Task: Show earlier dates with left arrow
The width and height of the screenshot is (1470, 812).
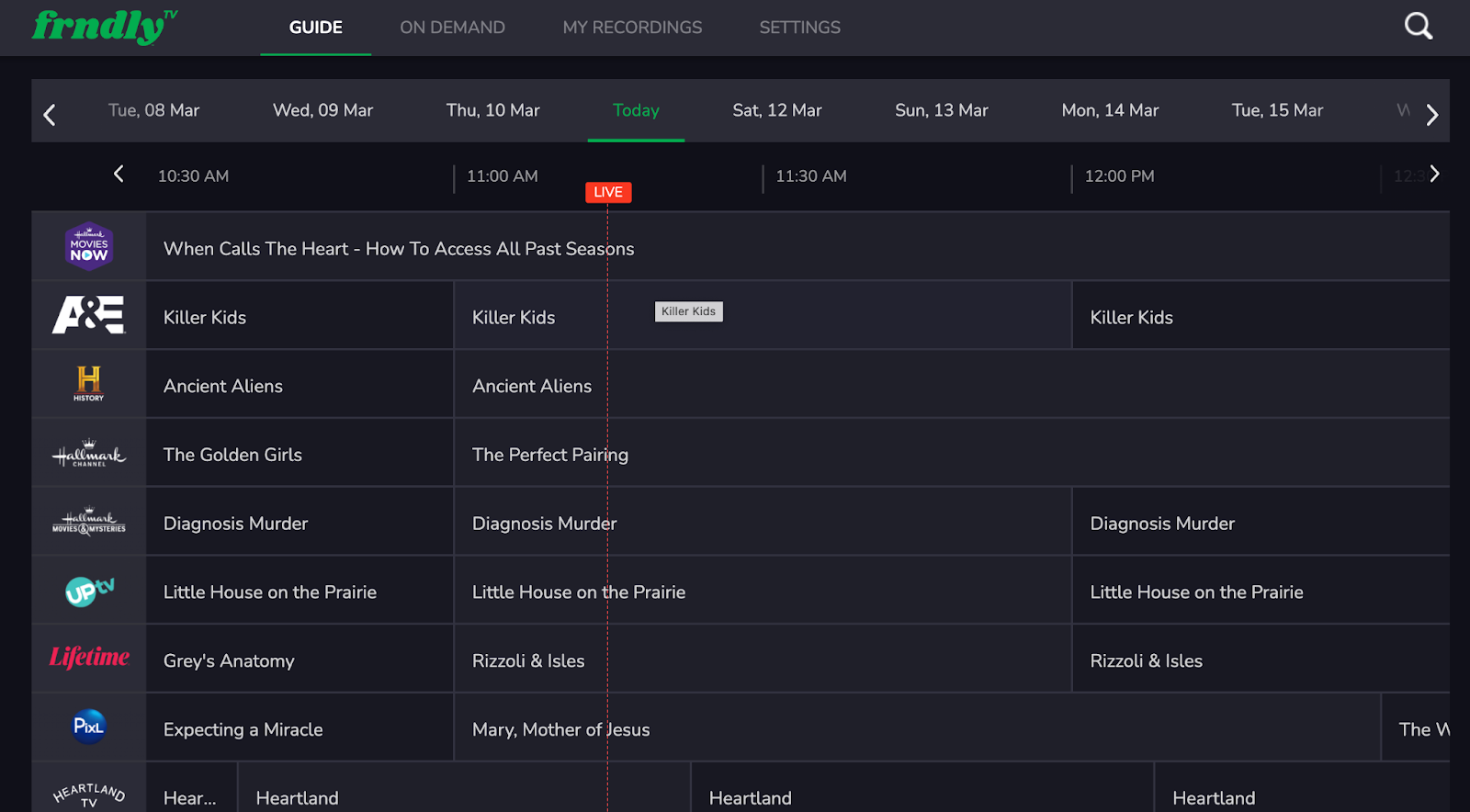Action: [x=50, y=115]
